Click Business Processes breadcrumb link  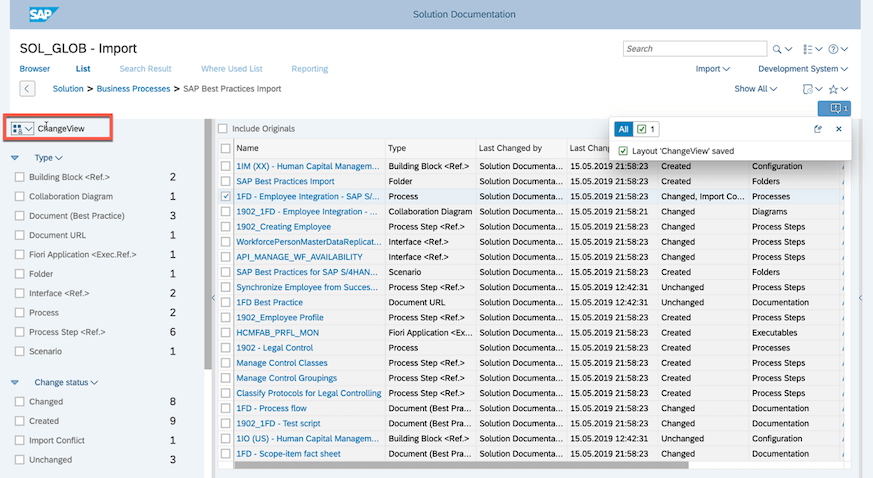coord(133,89)
